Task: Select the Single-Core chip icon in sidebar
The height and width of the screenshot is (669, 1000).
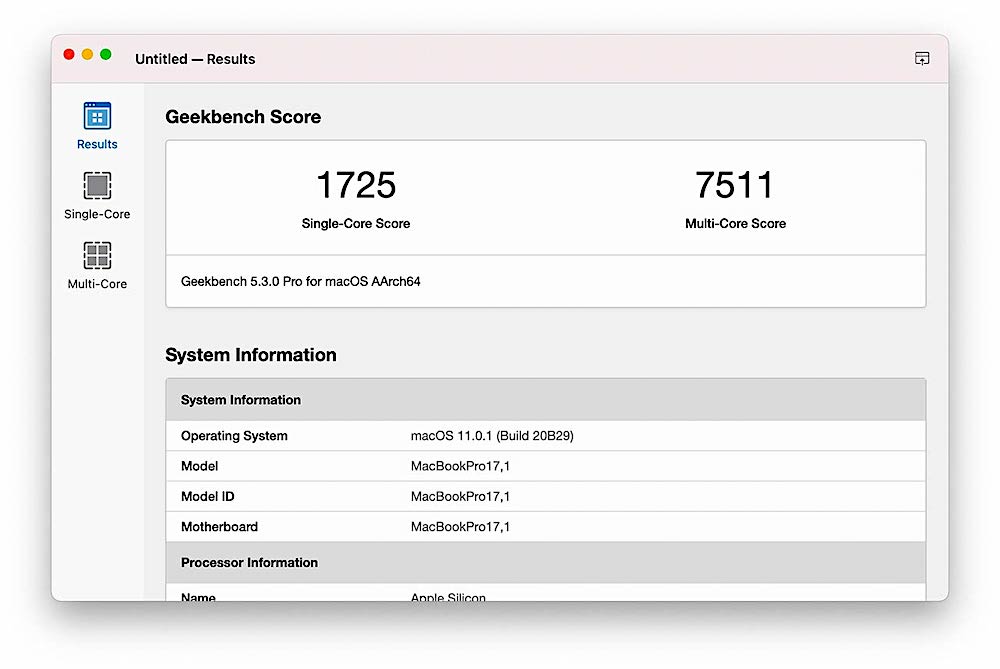Action: tap(97, 186)
